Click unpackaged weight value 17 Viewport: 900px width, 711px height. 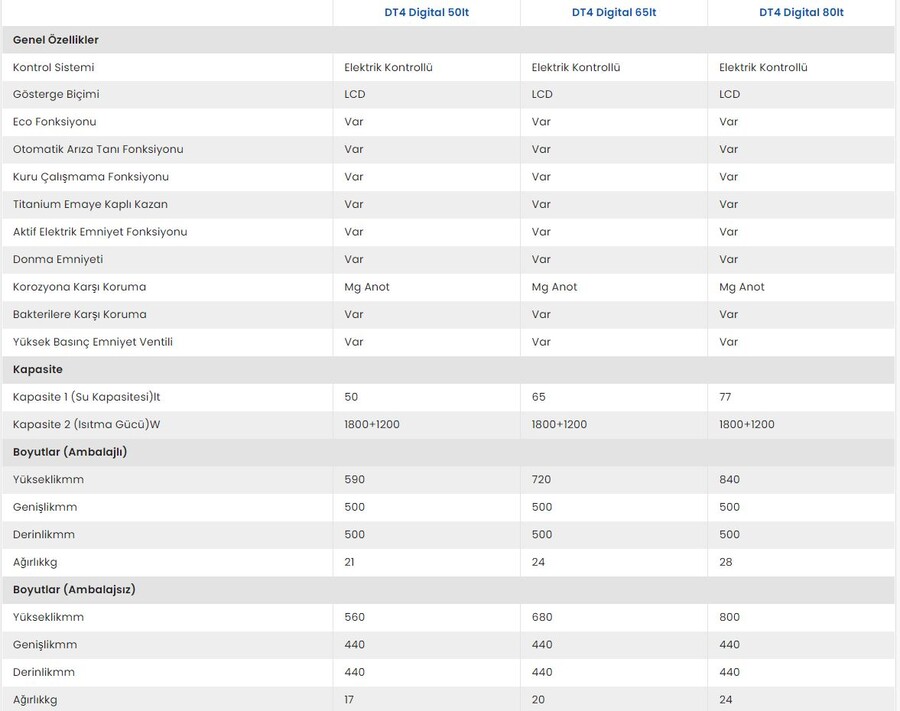coord(349,700)
